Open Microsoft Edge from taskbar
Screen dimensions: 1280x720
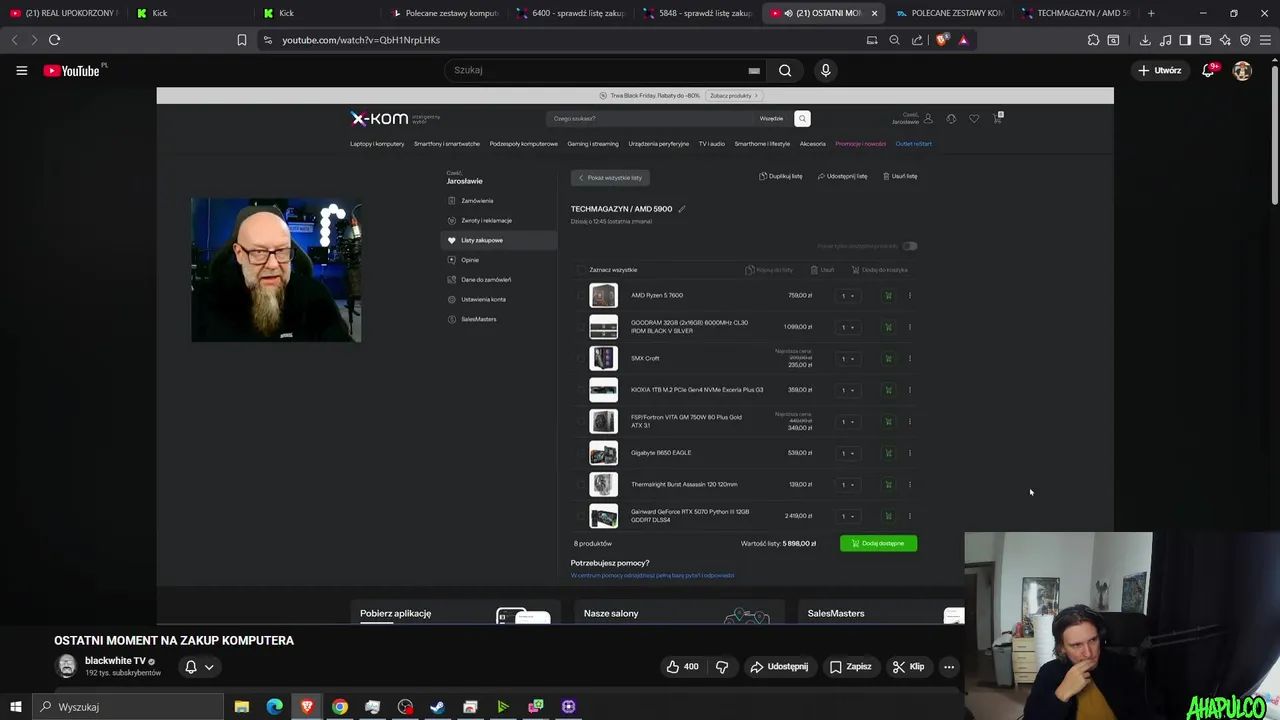(x=274, y=707)
